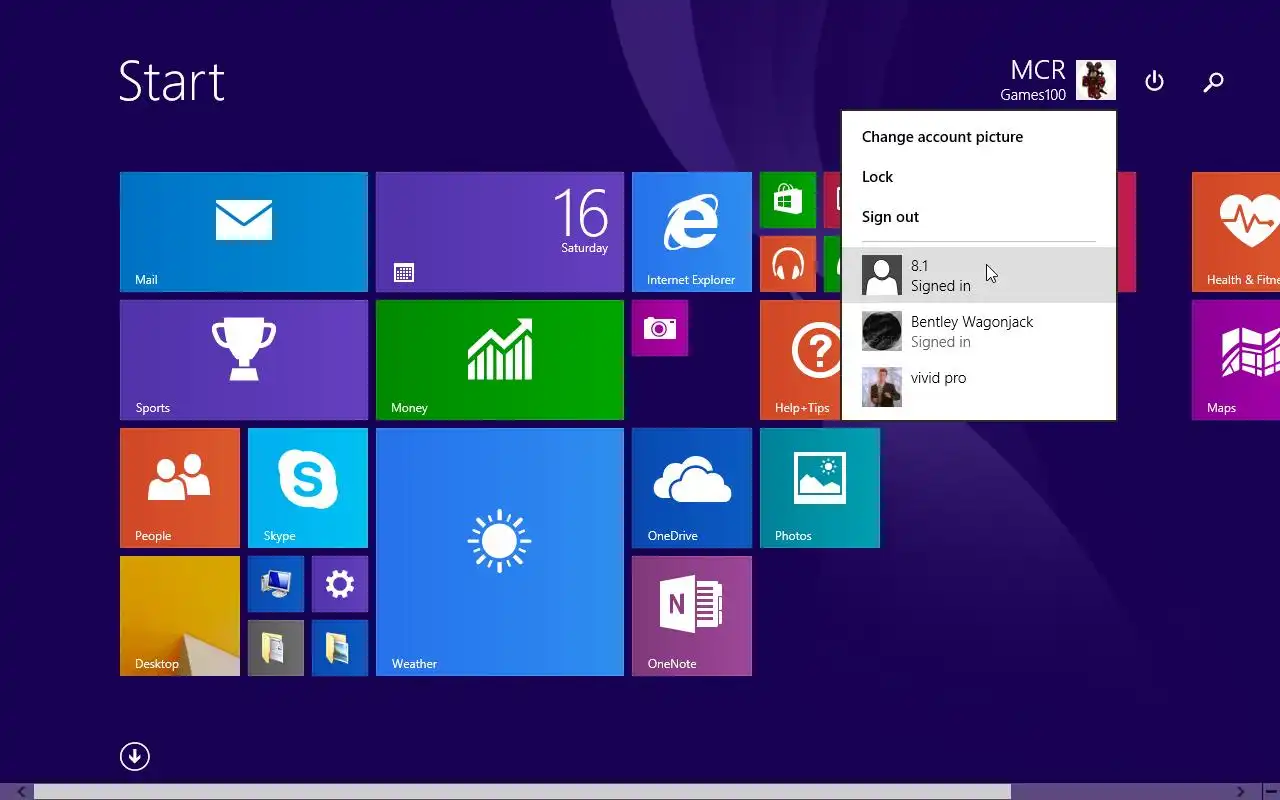Open the Photos tile

(x=820, y=488)
